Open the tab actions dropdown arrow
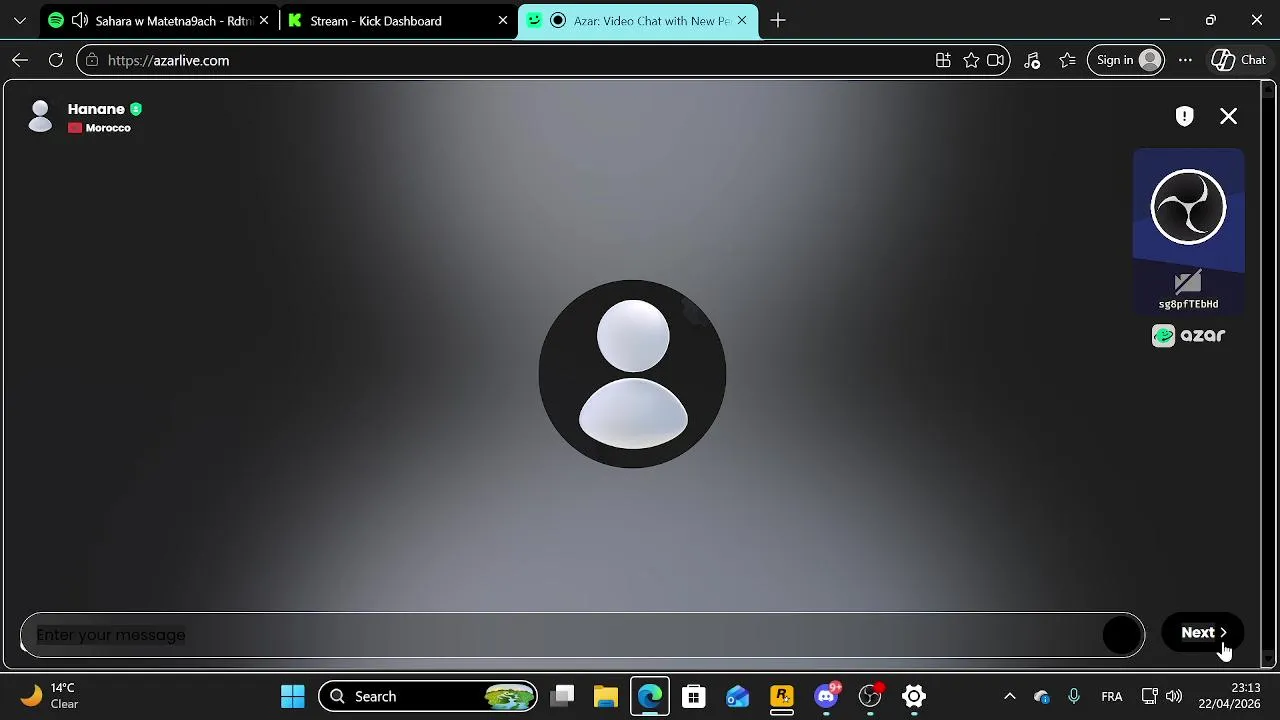This screenshot has height=720, width=1280. click(x=20, y=20)
